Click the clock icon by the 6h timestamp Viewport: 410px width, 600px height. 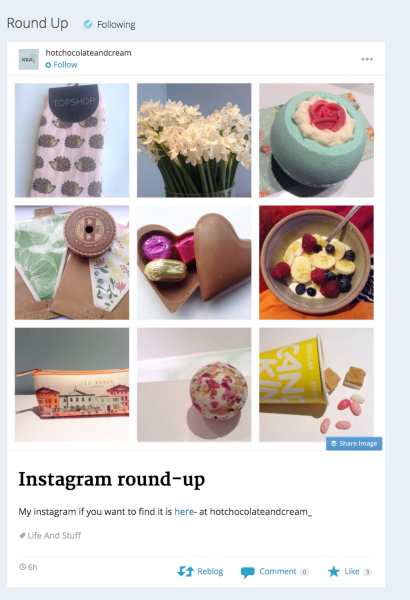23,567
